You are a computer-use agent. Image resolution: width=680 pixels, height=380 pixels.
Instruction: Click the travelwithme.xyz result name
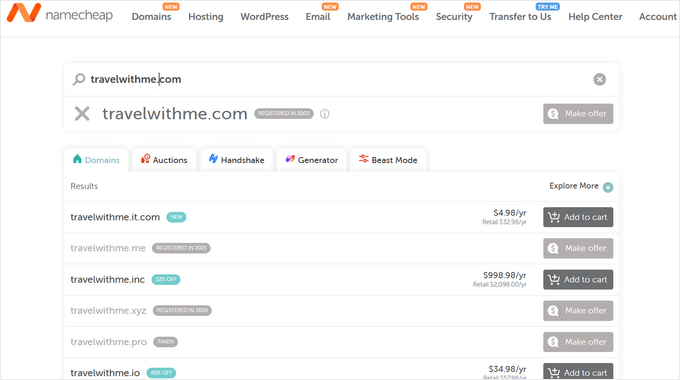[108, 311]
